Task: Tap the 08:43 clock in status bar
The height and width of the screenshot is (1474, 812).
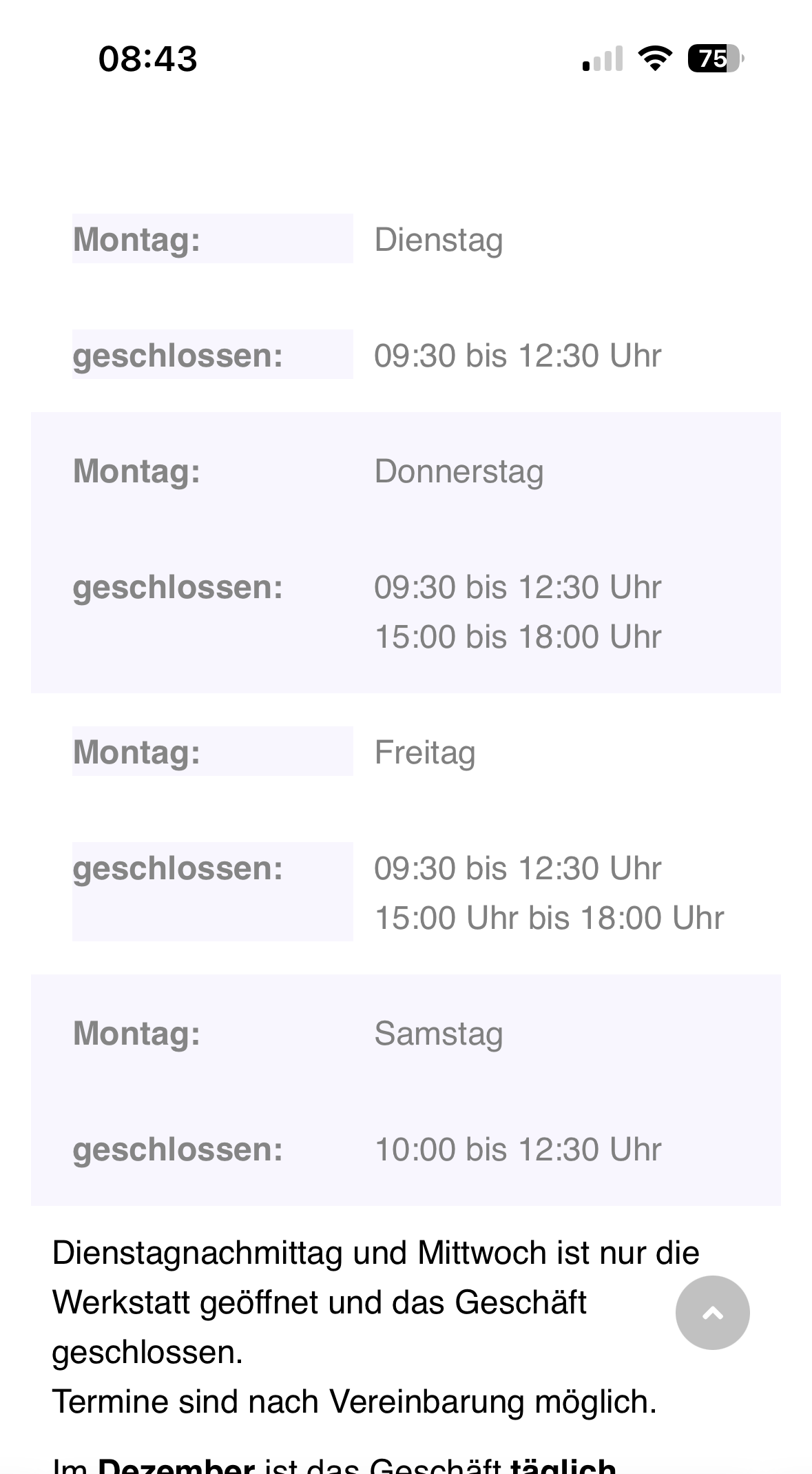Action: (148, 59)
